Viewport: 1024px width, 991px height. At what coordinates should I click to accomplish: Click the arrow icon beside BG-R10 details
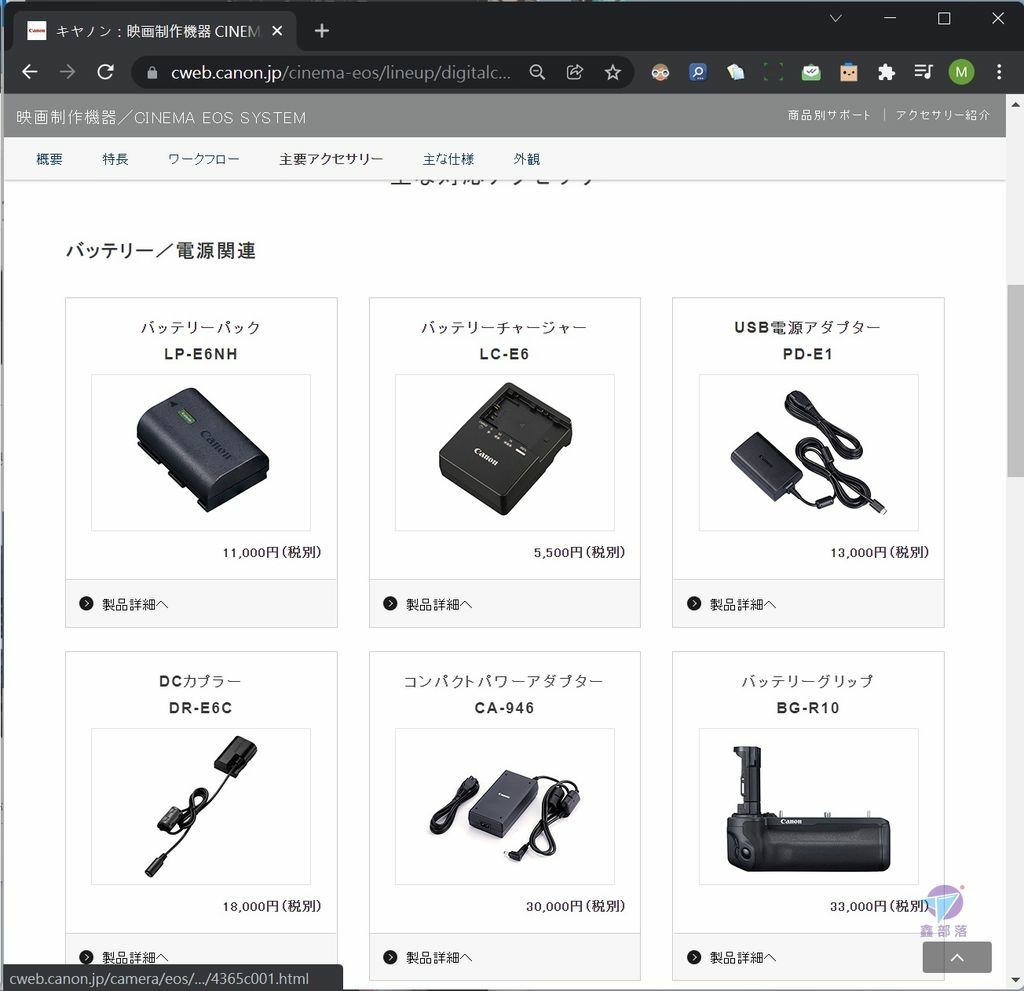pyautogui.click(x=694, y=957)
